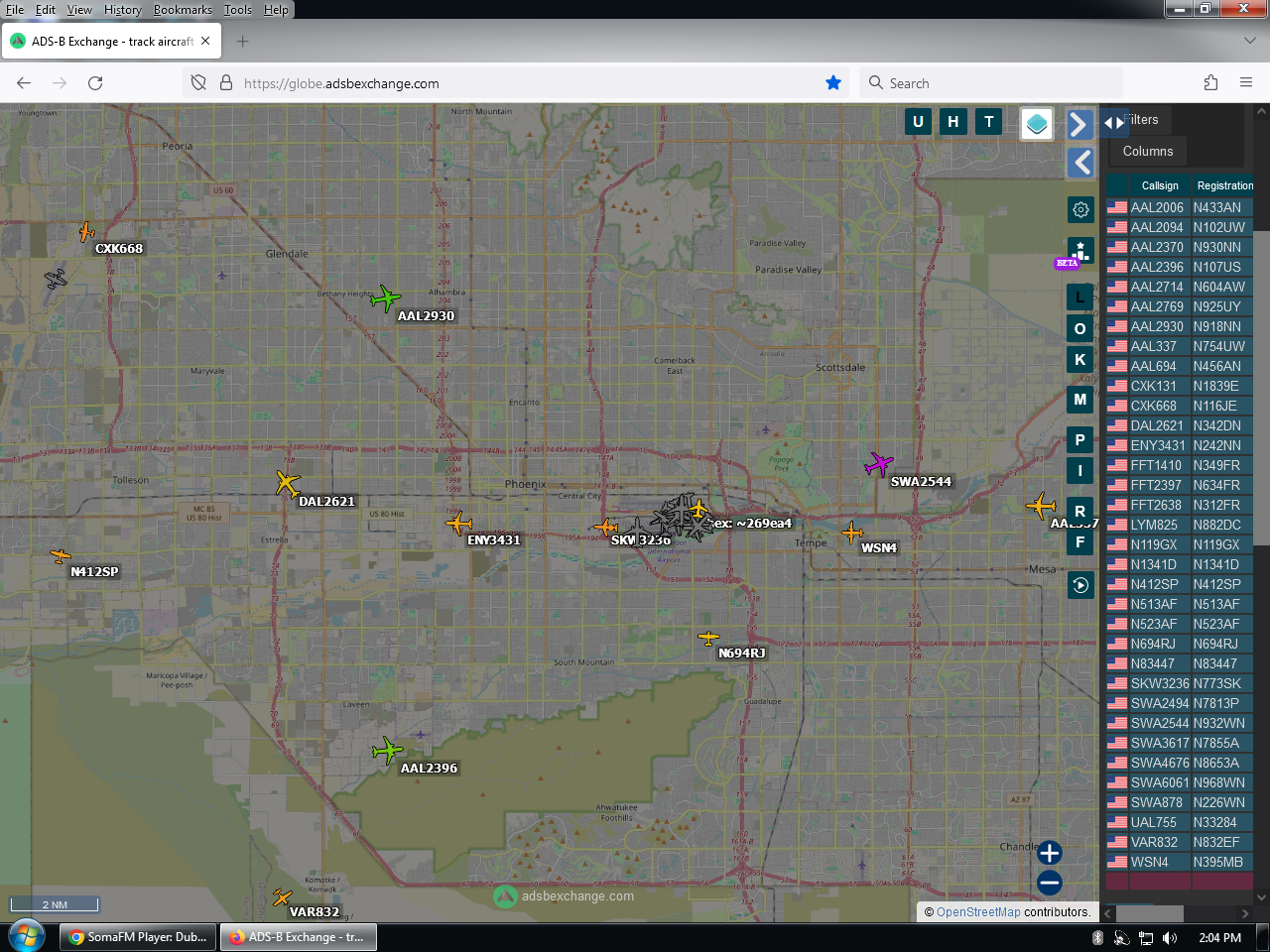Screen dimensions: 1270x952
Task: Click the R map button
Action: point(1080,511)
